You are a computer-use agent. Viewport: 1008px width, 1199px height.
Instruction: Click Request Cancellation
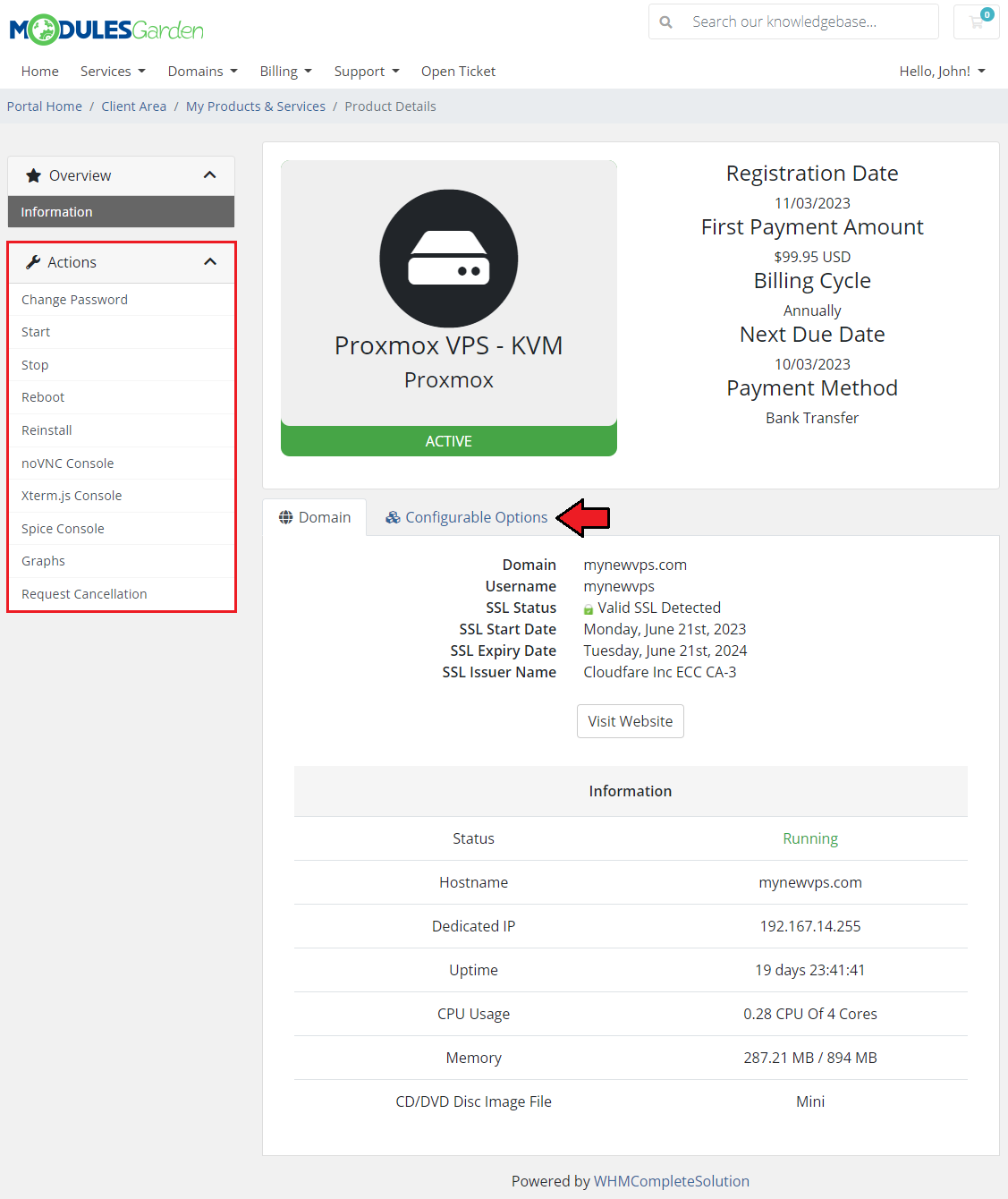[121, 594]
